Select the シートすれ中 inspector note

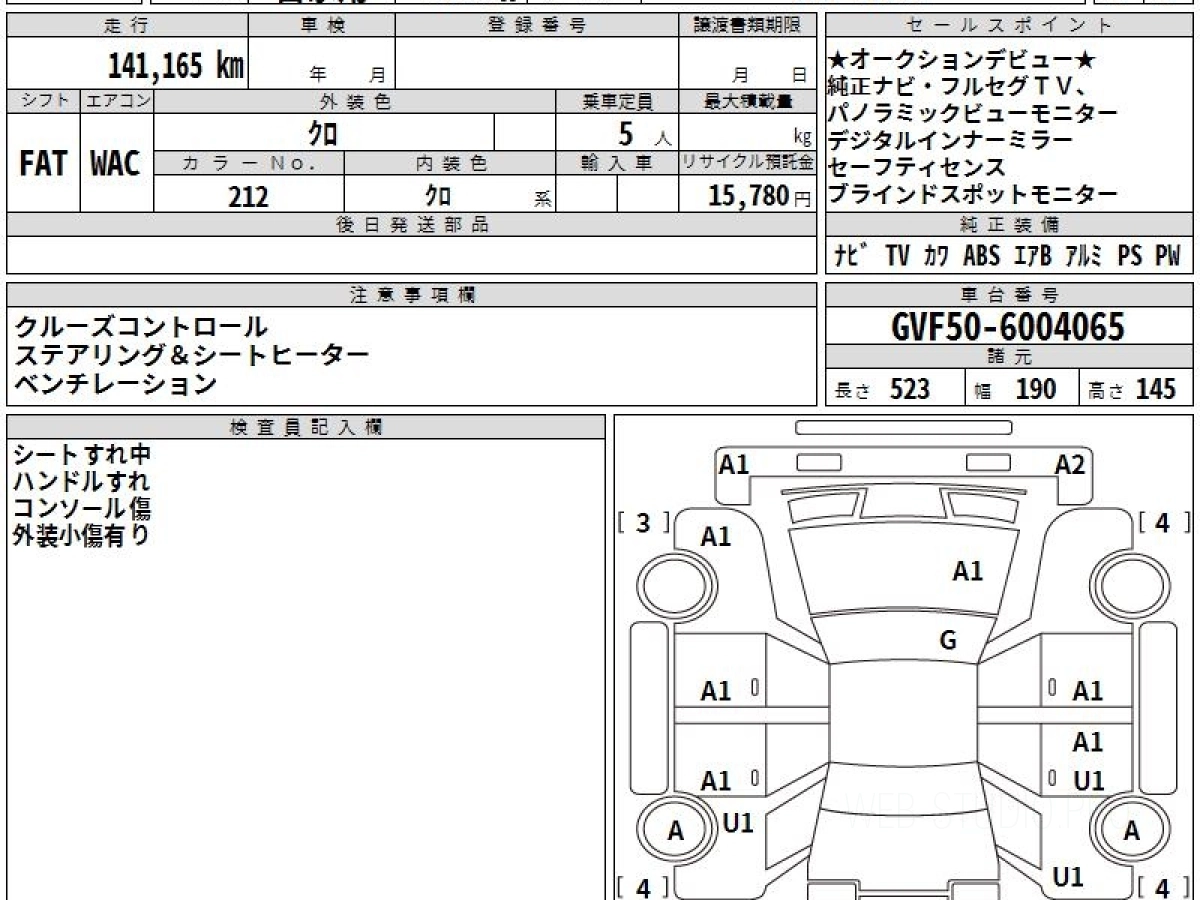point(82,455)
